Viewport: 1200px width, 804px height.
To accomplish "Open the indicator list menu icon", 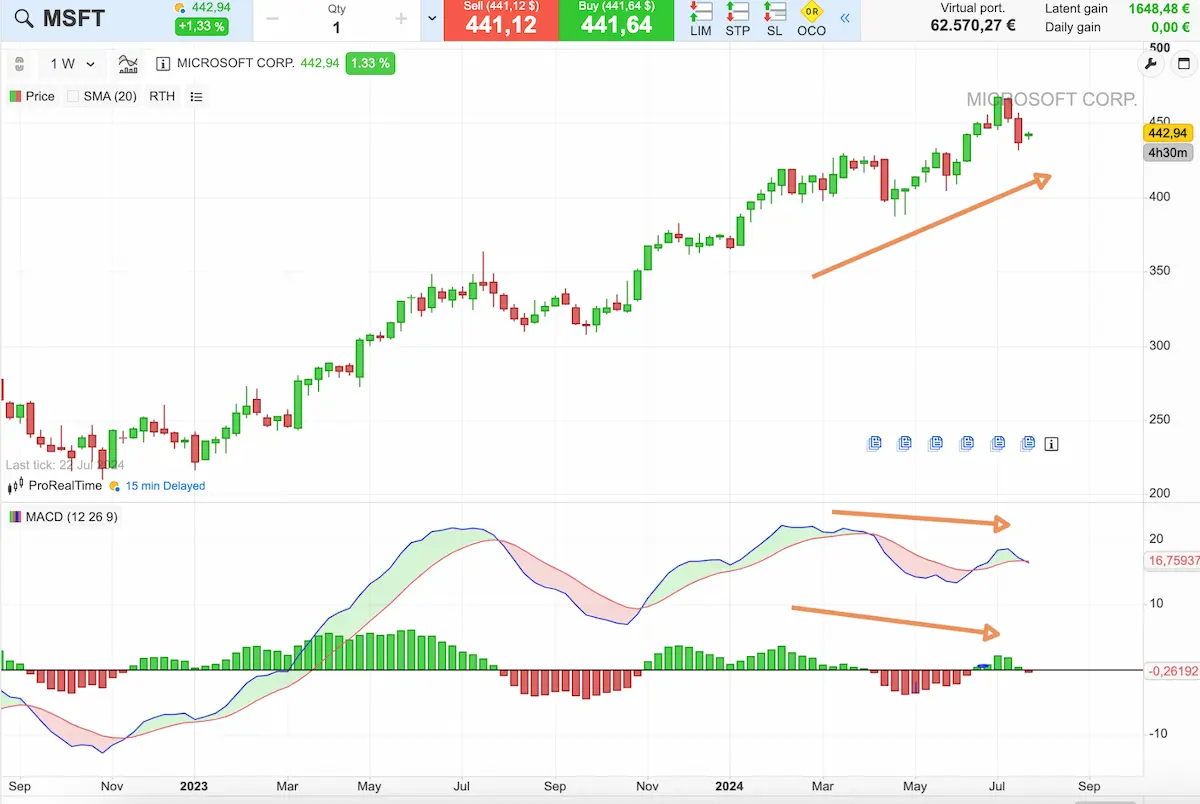I will pyautogui.click(x=196, y=97).
